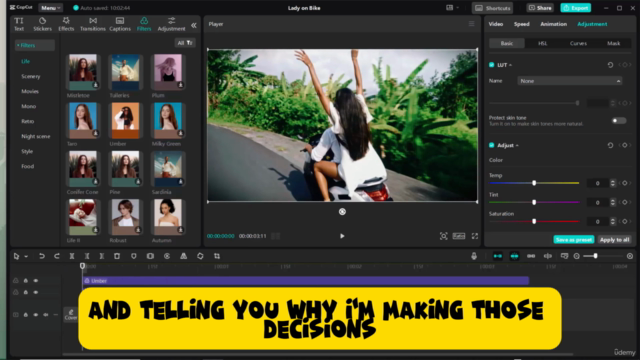This screenshot has height=360, width=640.
Task: Play the video preview
Action: click(342, 236)
